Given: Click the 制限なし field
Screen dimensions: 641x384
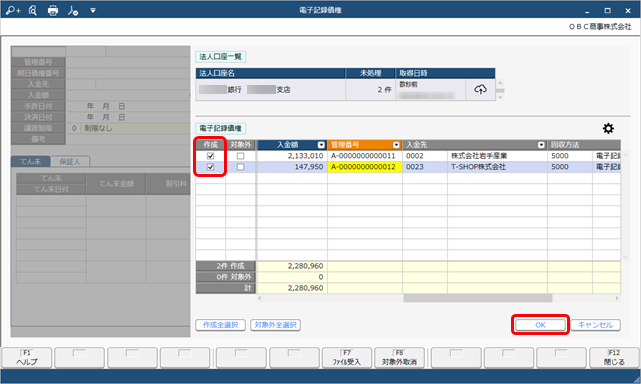Looking at the screenshot, I should click(x=135, y=128).
